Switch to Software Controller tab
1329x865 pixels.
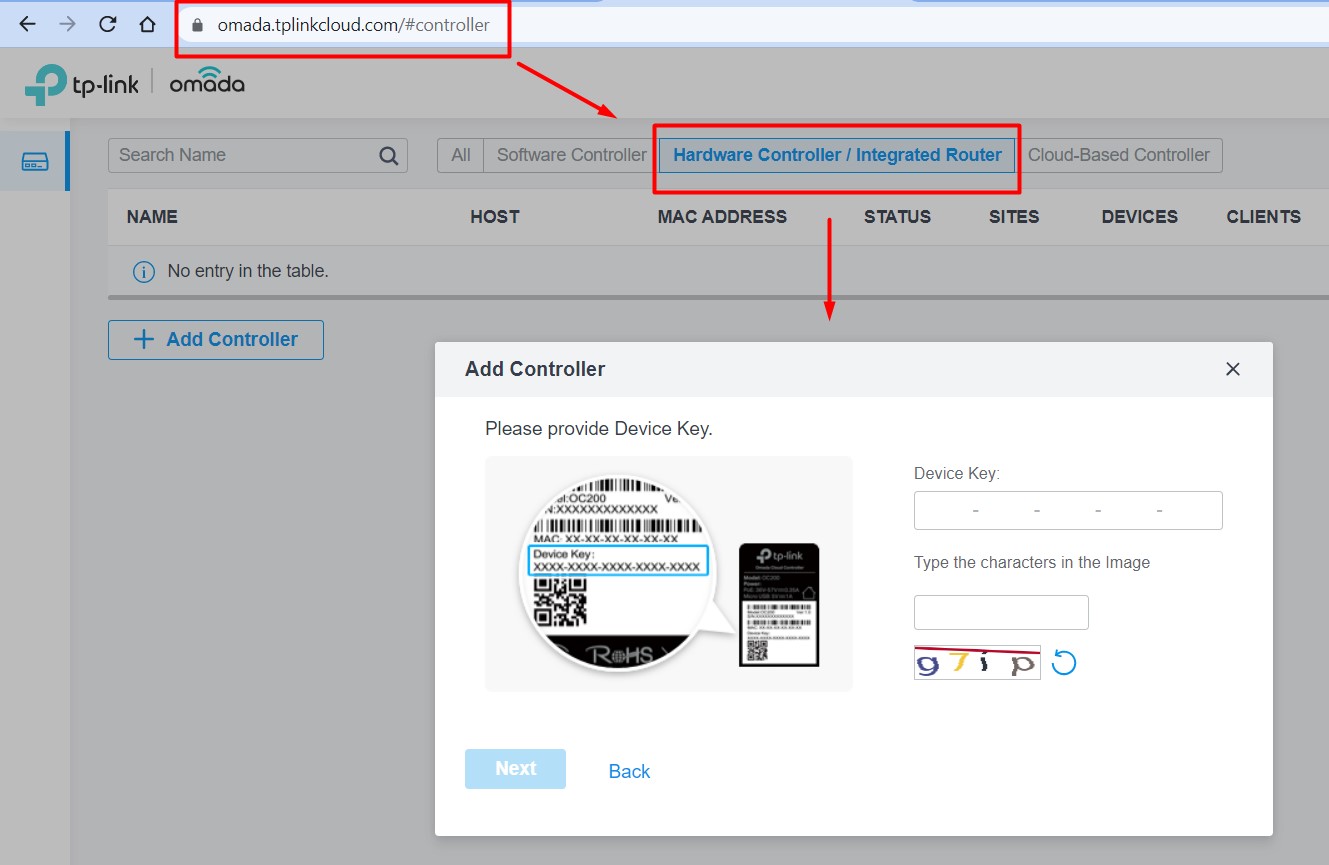[x=571, y=155]
